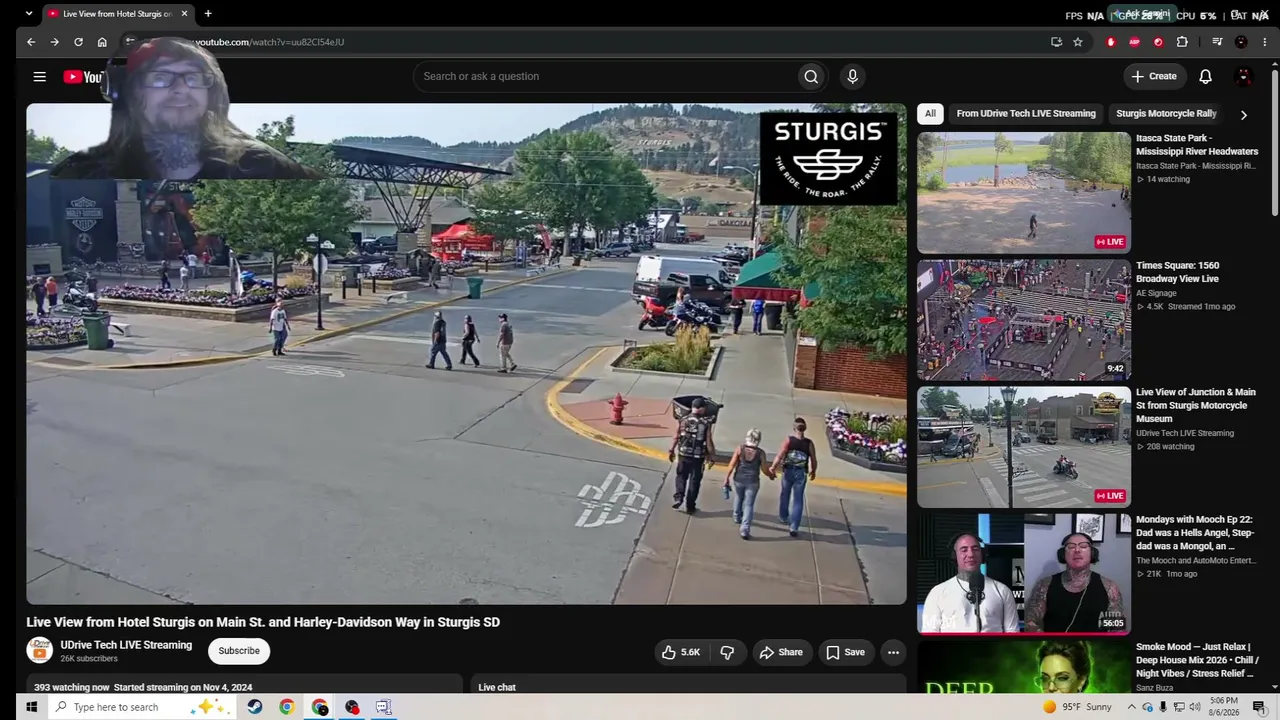Screen dimensions: 1280x720
Task: Click the Create button
Action: [x=1154, y=76]
